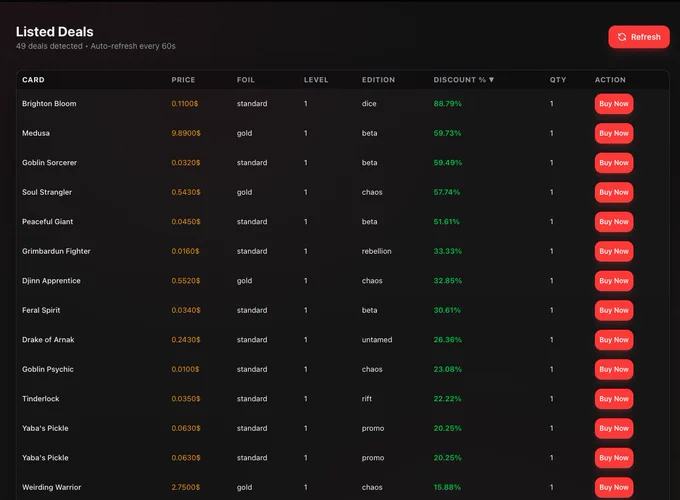
Task: Buy Now for Soul Strangler
Action: [x=614, y=193]
